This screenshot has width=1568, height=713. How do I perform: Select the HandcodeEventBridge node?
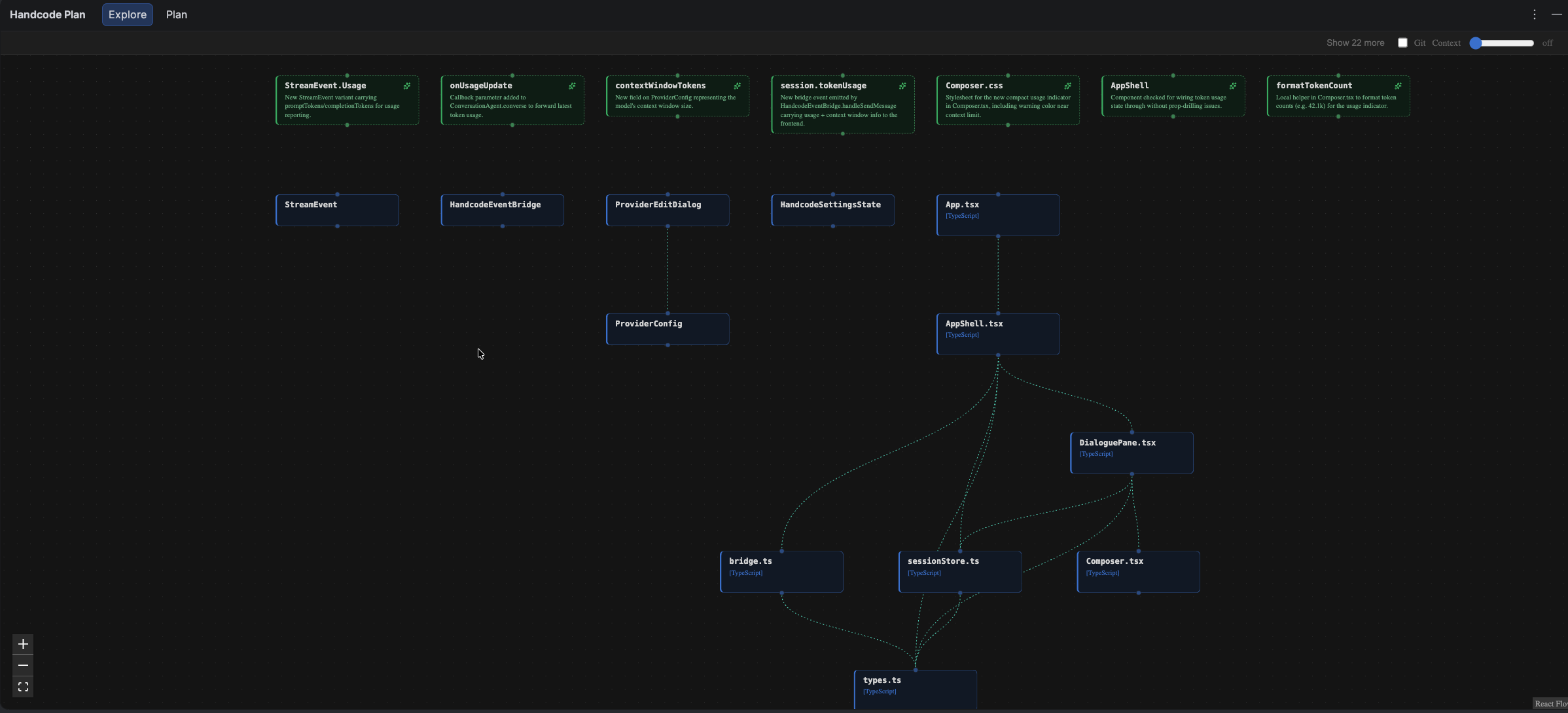point(503,210)
